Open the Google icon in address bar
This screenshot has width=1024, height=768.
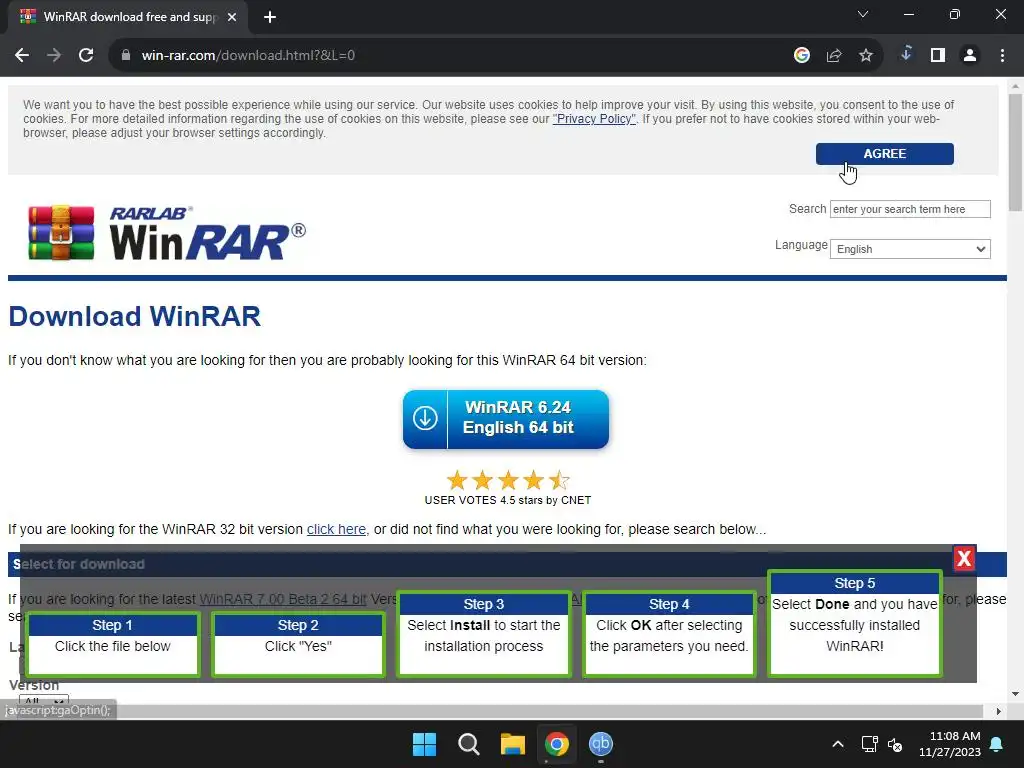(802, 56)
